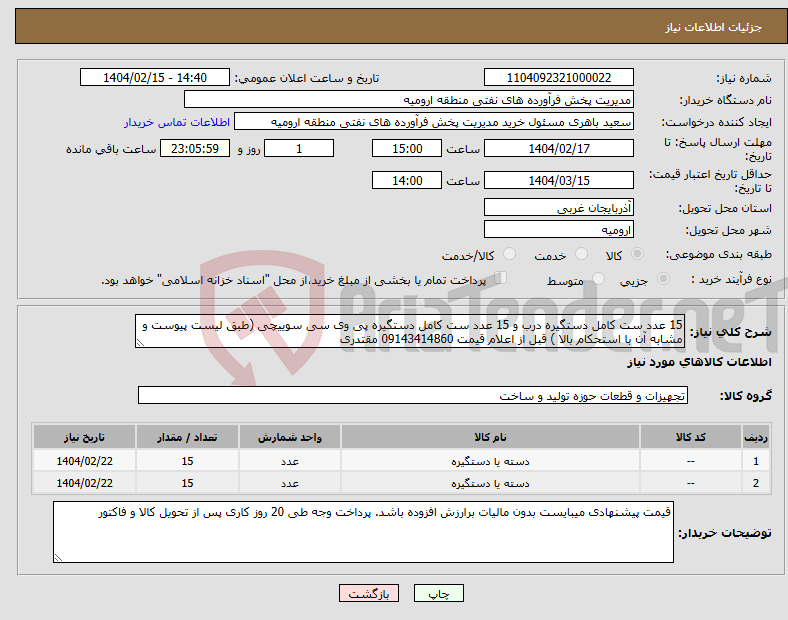This screenshot has height=620, width=788.
Task: Select the کالا/خدمت radio button
Action: tap(510, 254)
